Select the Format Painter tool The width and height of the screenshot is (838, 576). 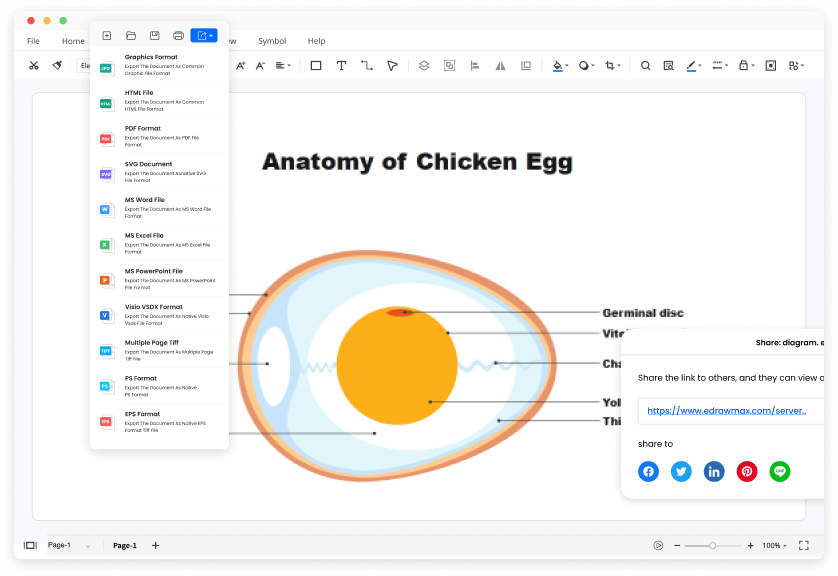(57, 65)
